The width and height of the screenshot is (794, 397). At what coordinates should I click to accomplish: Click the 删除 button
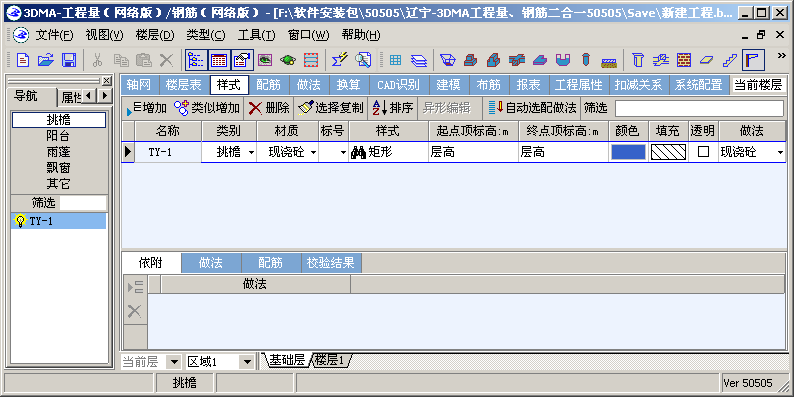click(x=269, y=108)
